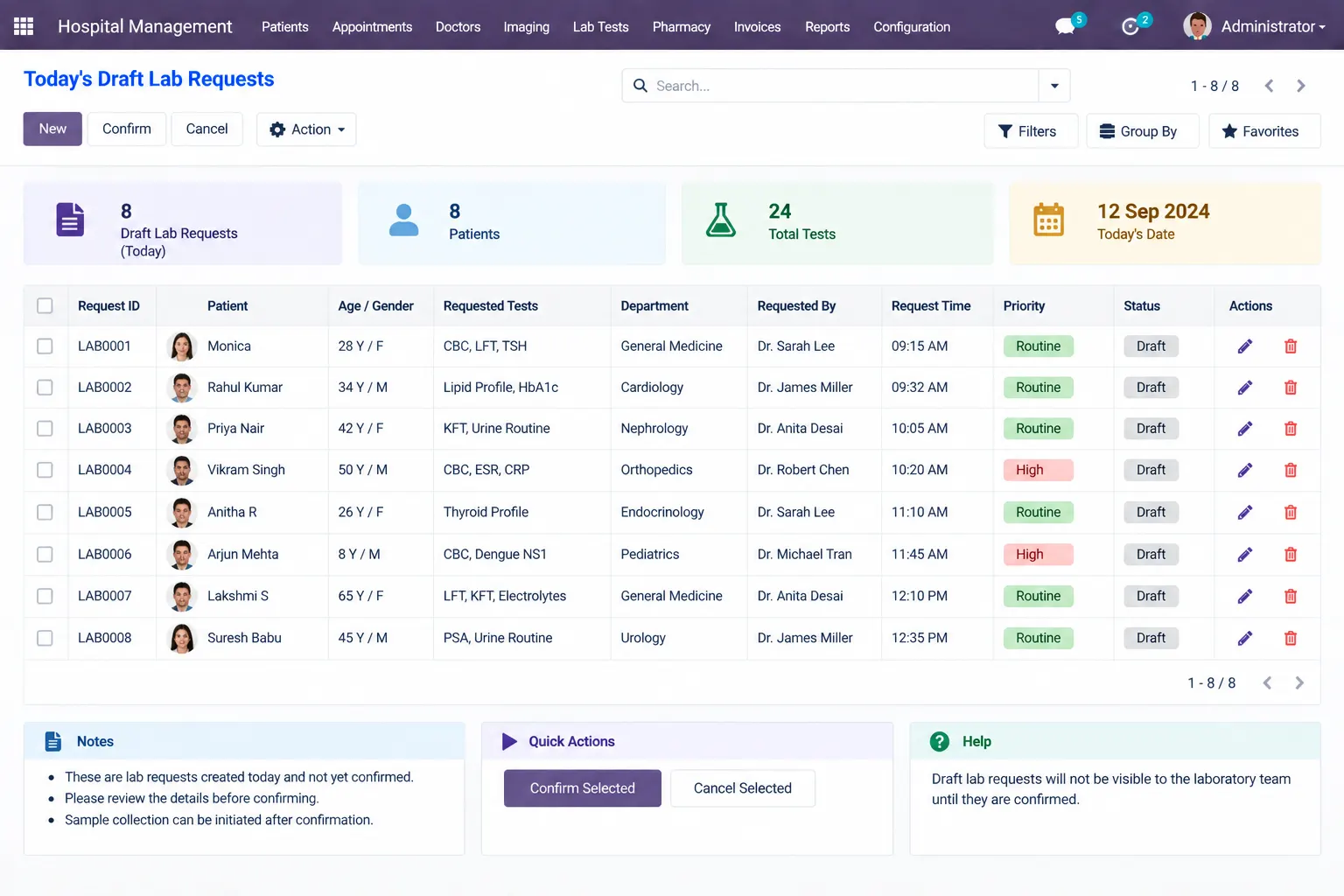Image resolution: width=1344 pixels, height=896 pixels.
Task: Sort by the Request Time column header
Action: (x=931, y=305)
